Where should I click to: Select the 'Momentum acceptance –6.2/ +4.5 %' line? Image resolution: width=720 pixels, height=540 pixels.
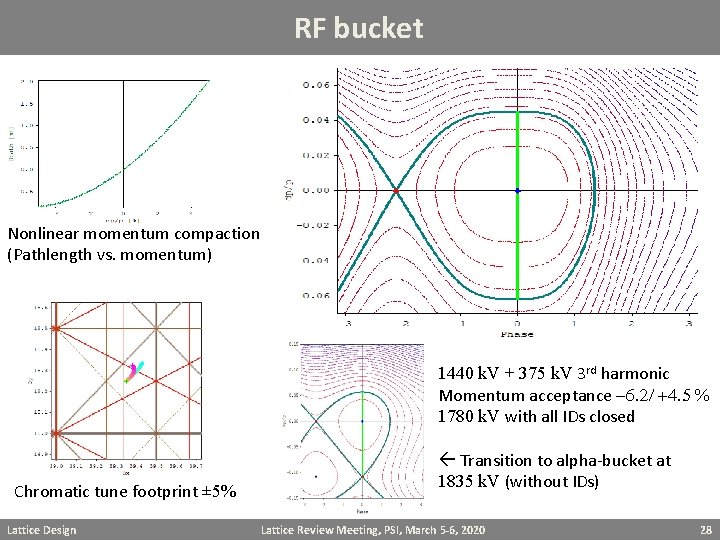(x=574, y=395)
